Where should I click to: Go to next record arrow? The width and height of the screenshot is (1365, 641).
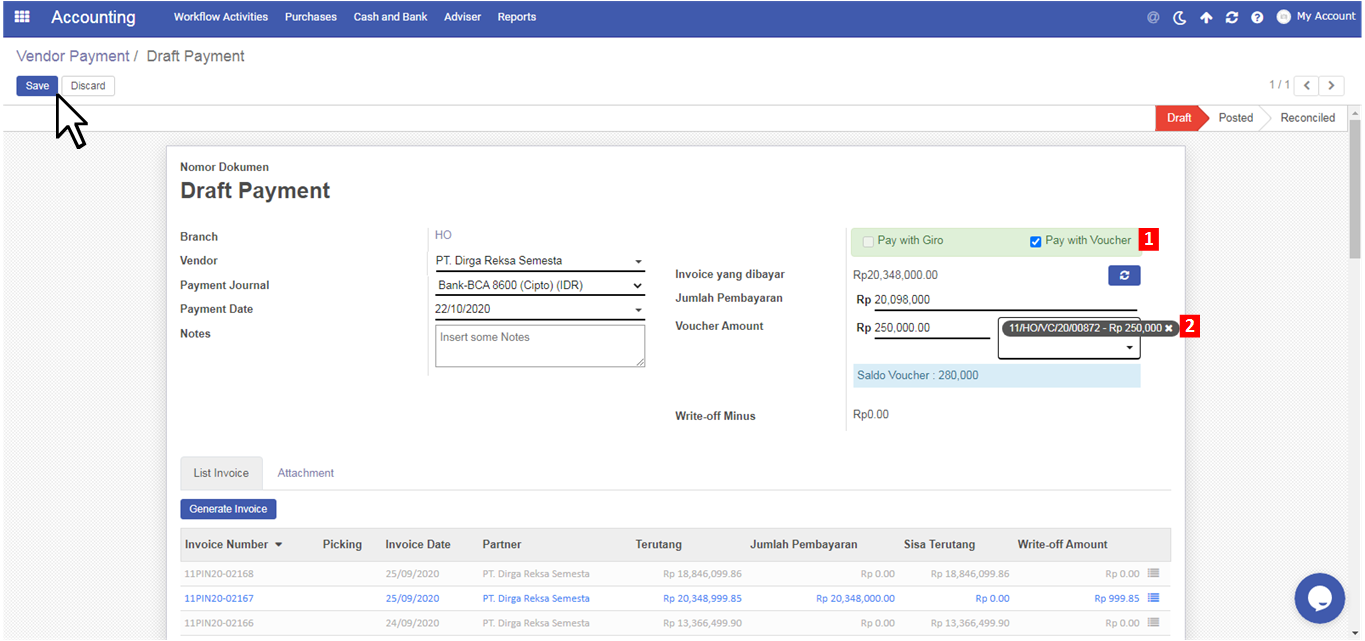click(1333, 86)
